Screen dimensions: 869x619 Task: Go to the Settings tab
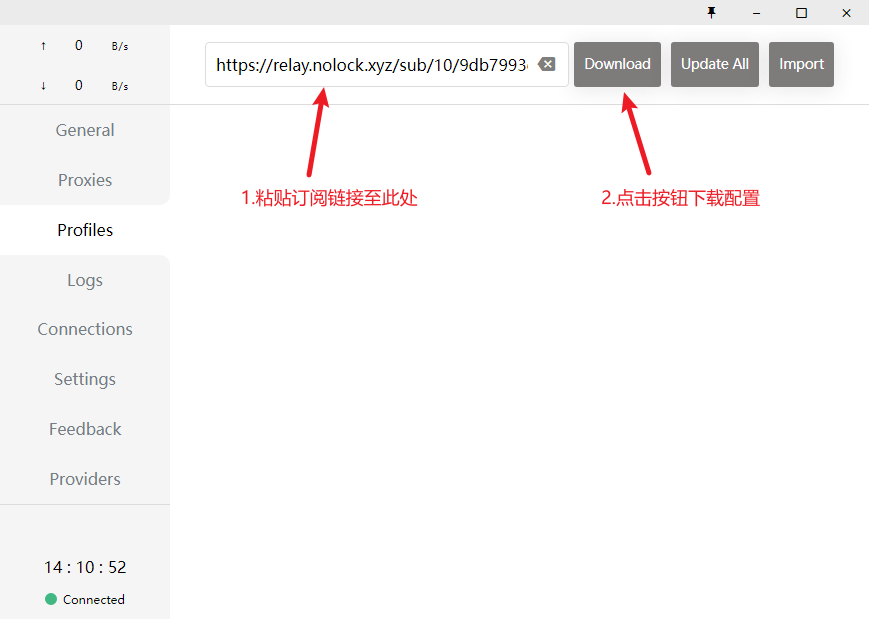pyautogui.click(x=85, y=379)
